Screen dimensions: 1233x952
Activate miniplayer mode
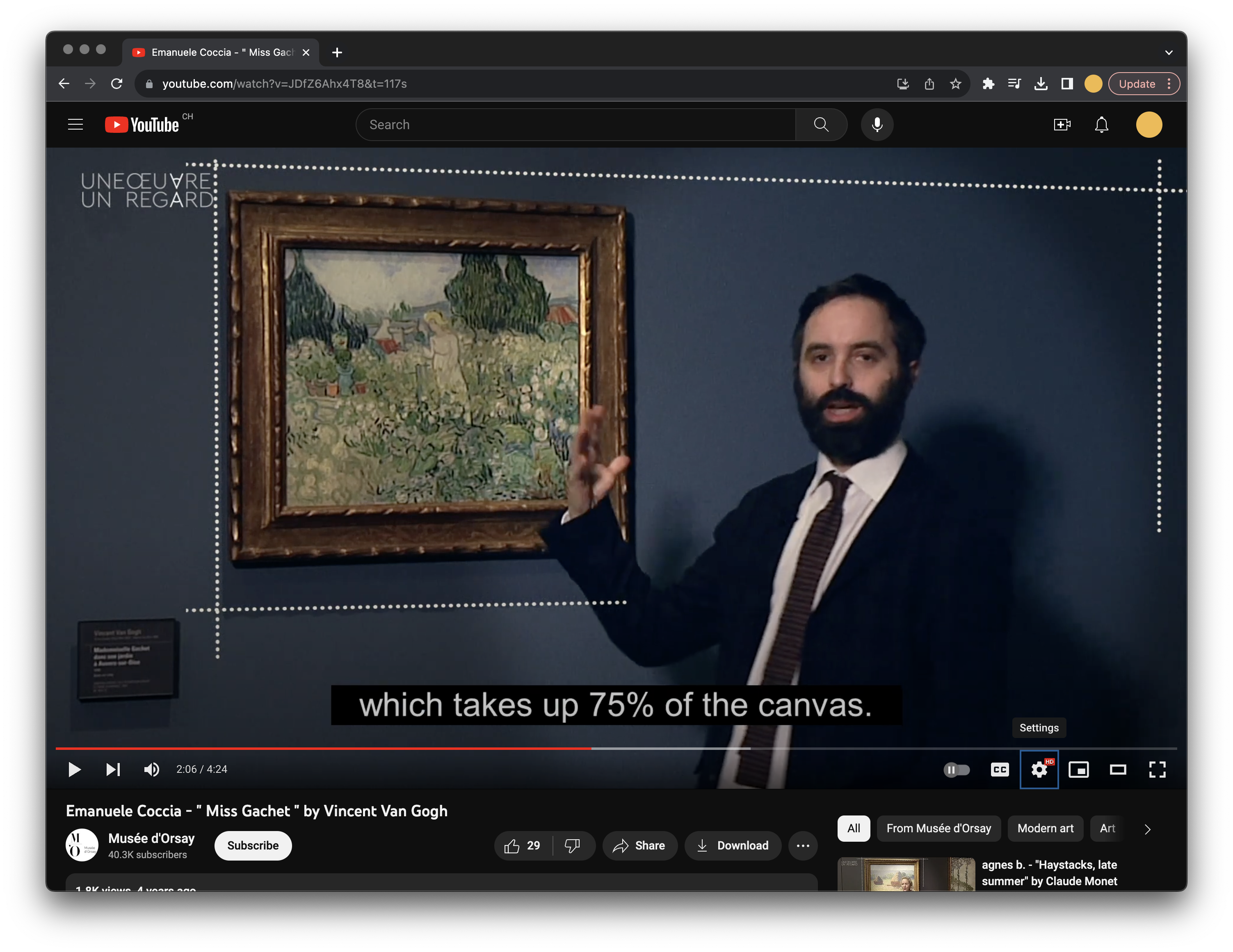[x=1079, y=769]
